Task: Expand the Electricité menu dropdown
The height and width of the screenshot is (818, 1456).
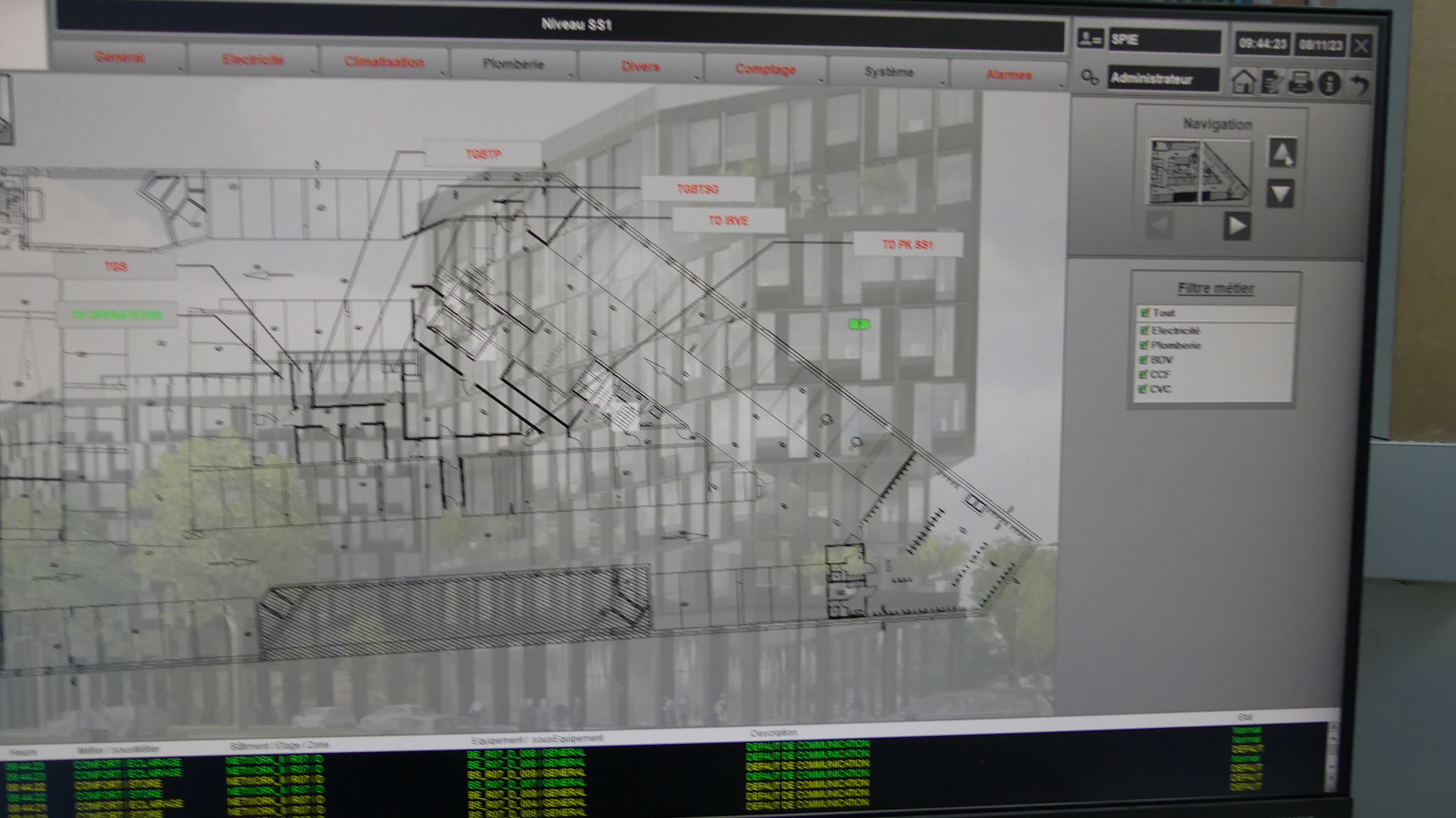Action: [253, 60]
